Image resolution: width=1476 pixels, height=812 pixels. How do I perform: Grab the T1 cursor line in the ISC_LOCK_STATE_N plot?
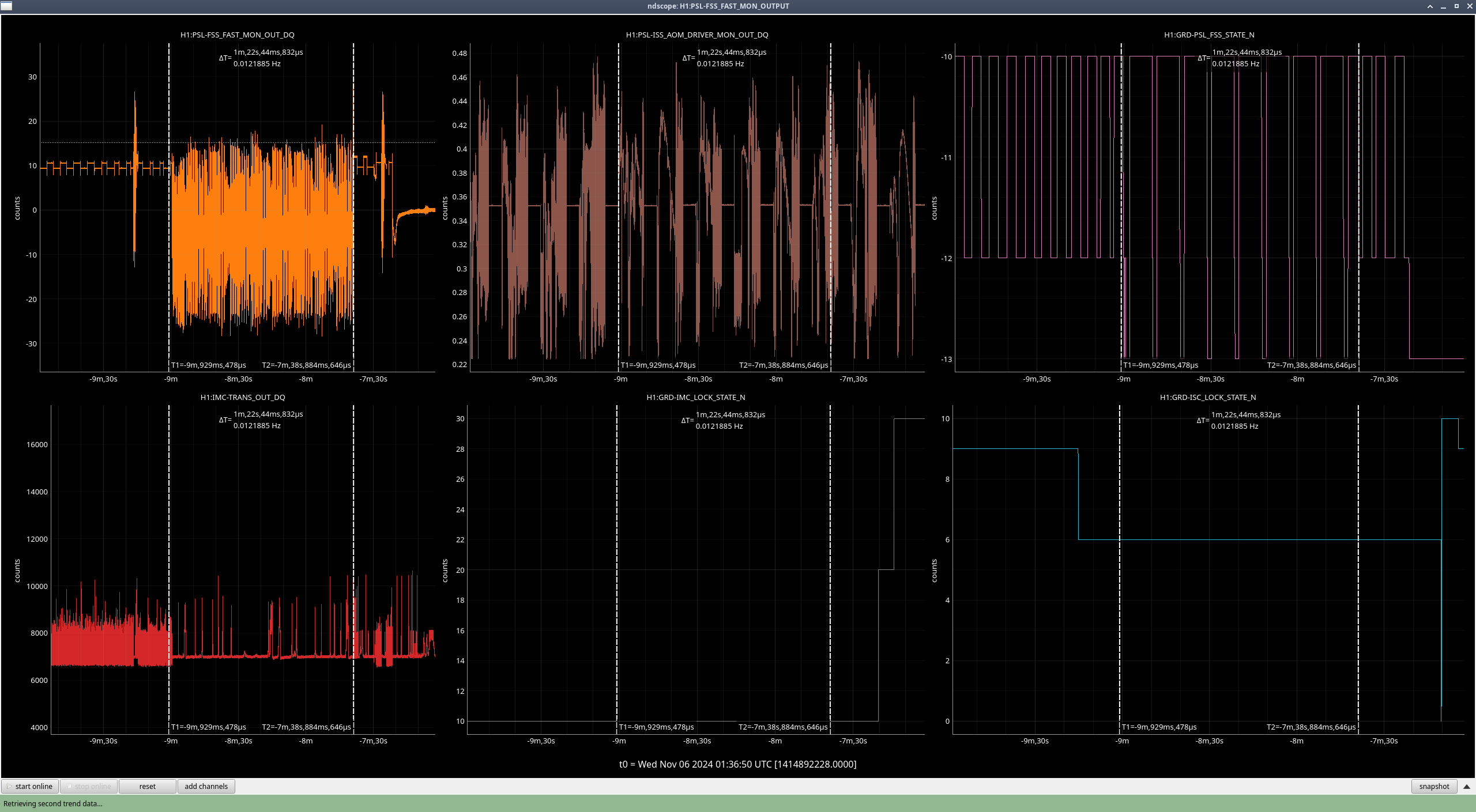[x=1120, y=569]
